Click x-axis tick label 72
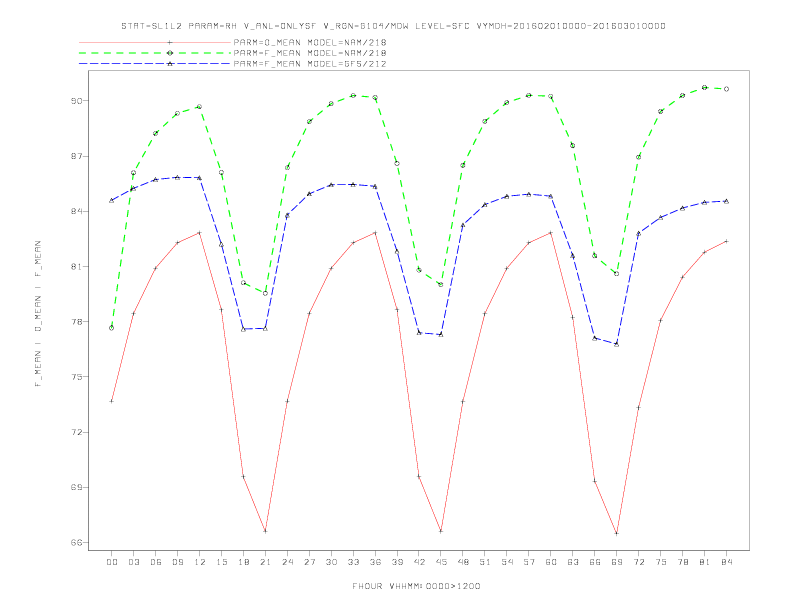792x612 pixels. pyautogui.click(x=639, y=562)
